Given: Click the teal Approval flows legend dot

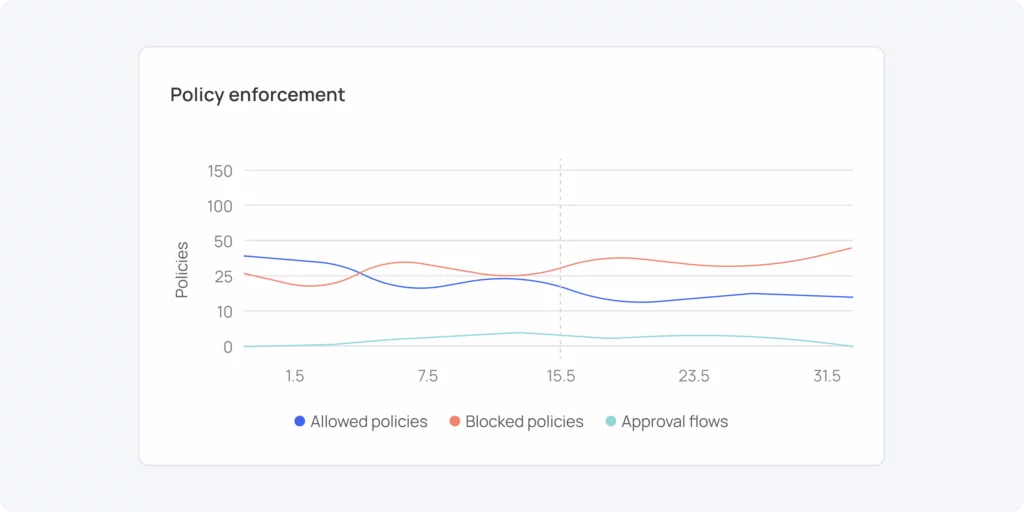Looking at the screenshot, I should point(611,422).
